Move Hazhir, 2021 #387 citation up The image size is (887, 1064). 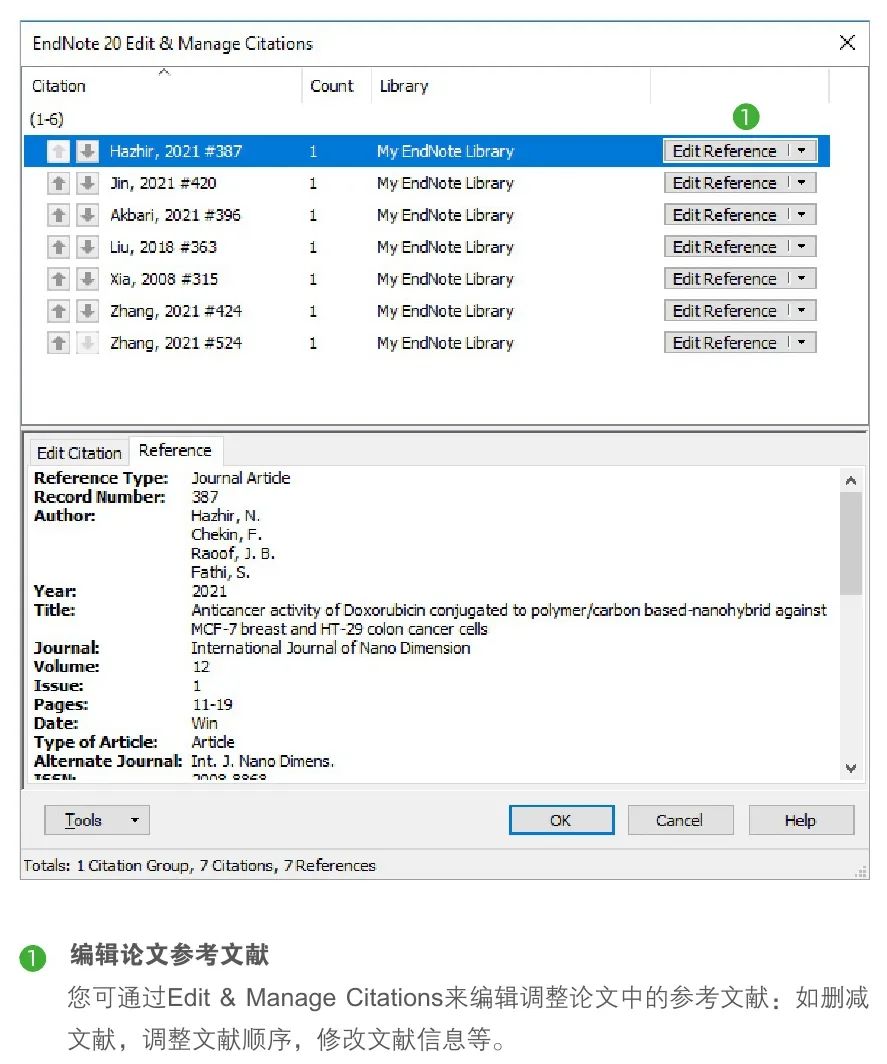pyautogui.click(x=58, y=151)
